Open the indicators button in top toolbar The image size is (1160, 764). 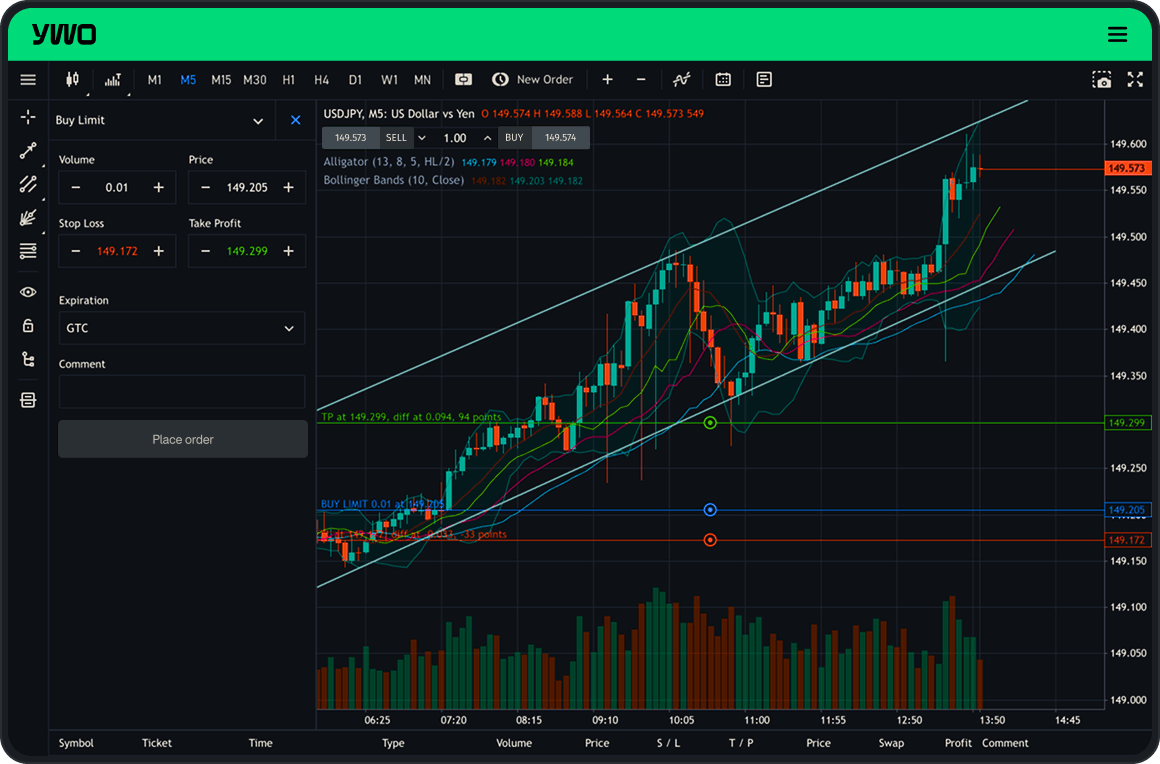click(681, 80)
